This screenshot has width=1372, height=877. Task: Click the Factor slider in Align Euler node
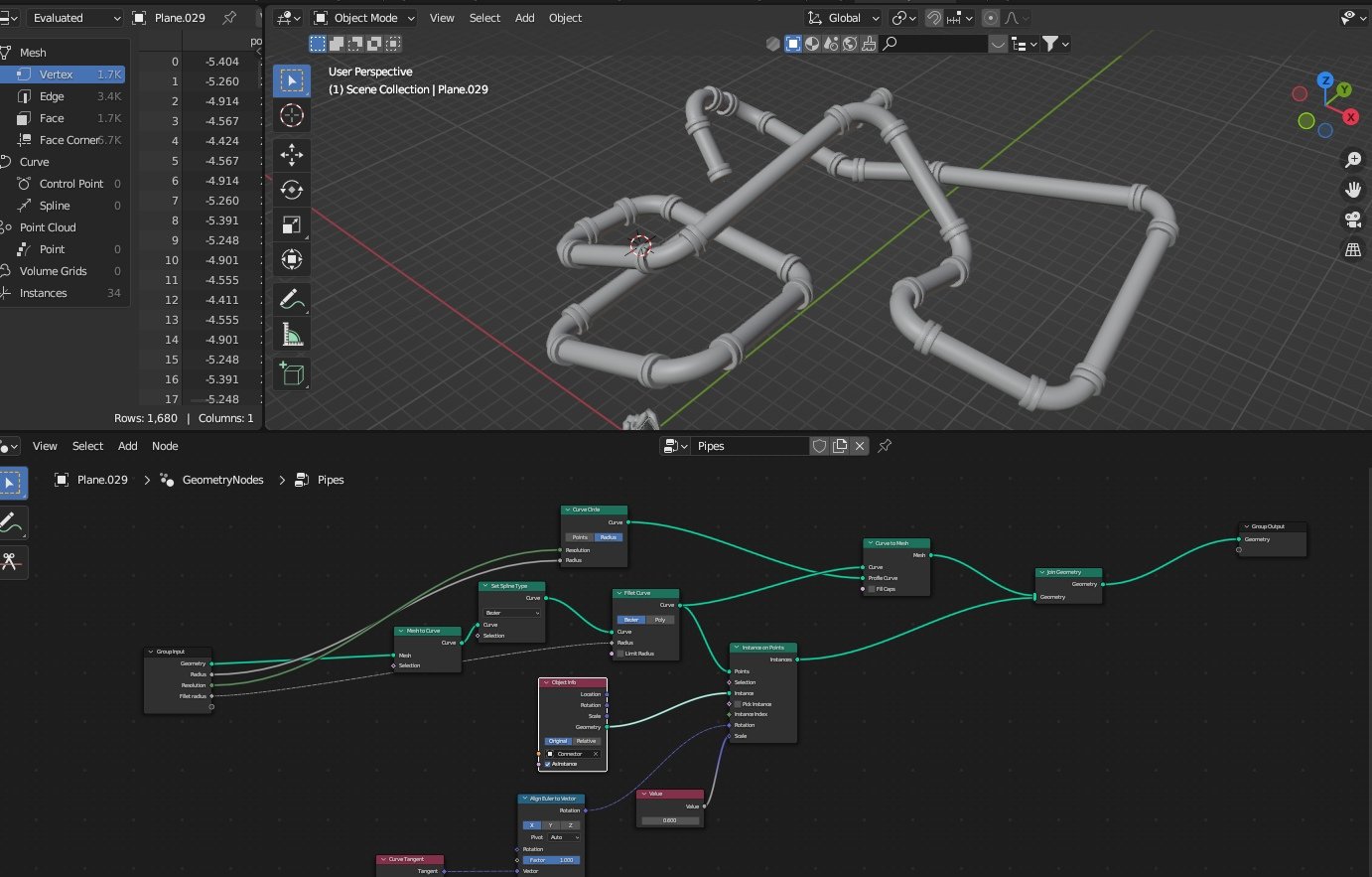551,860
